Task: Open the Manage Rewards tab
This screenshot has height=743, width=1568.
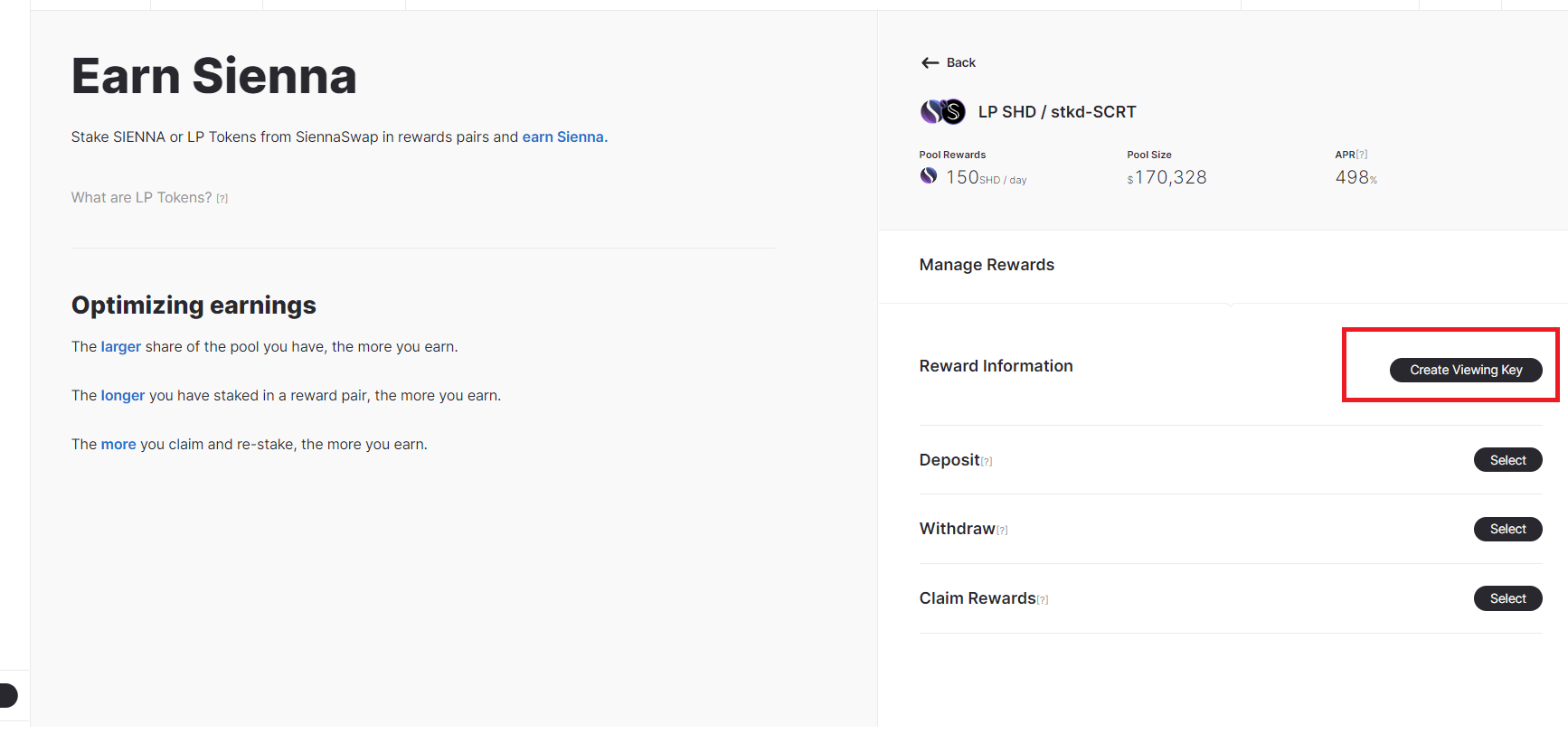Action: coord(987,265)
